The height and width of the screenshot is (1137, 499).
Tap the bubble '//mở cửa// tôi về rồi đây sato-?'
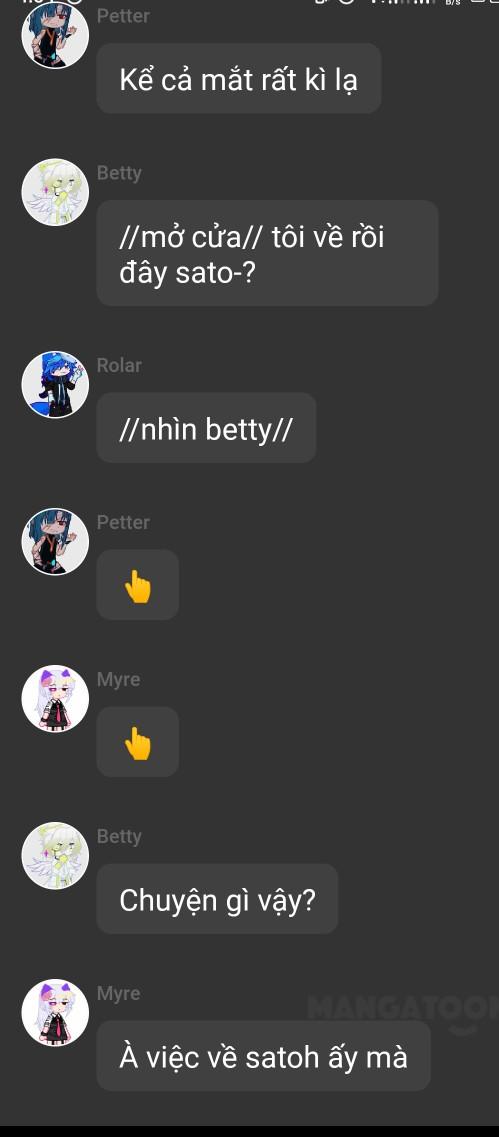(267, 253)
